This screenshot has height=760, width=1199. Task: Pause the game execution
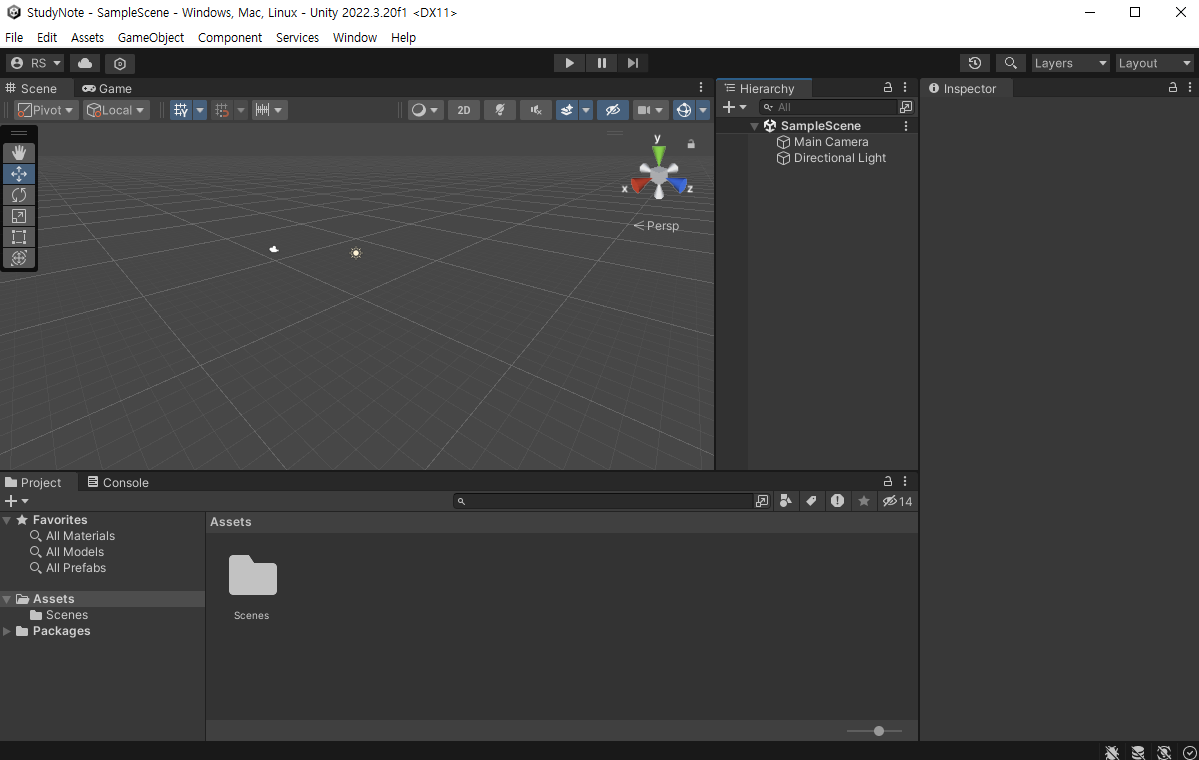[x=601, y=63]
